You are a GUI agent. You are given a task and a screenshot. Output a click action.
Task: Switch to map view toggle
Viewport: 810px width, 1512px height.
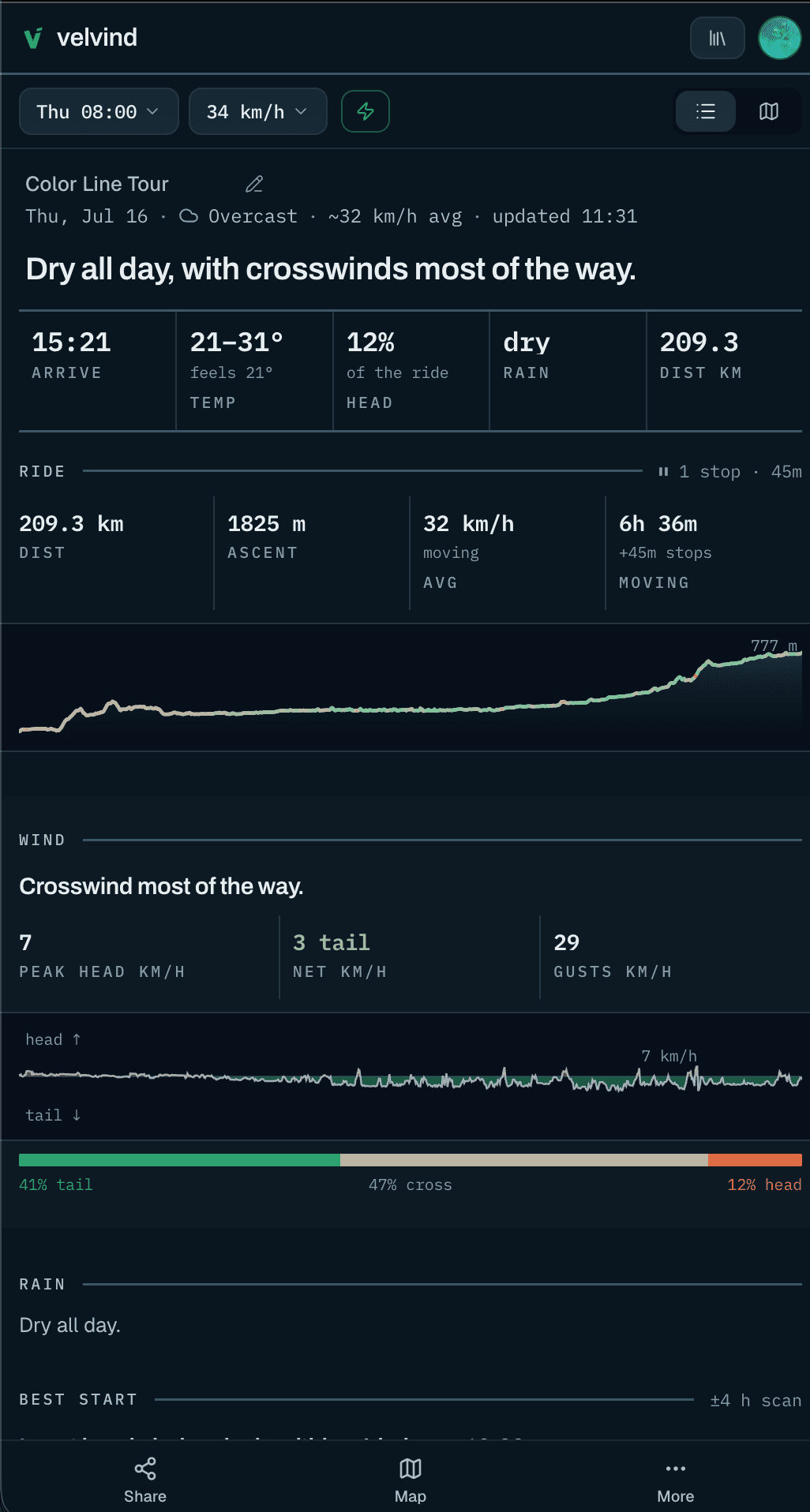coord(769,111)
